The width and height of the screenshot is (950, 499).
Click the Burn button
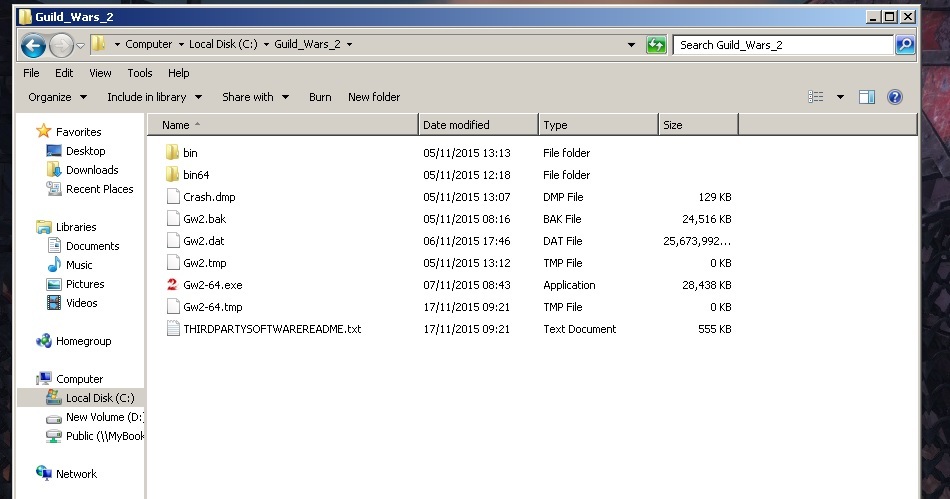coord(320,97)
